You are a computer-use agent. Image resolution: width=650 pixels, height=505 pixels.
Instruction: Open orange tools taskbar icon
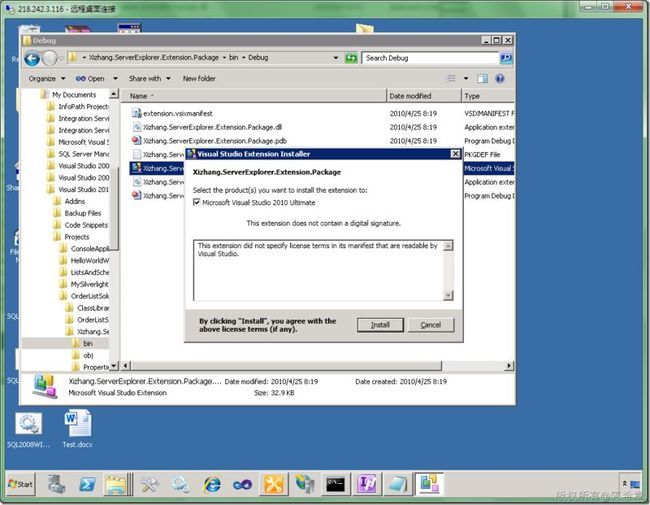point(273,484)
